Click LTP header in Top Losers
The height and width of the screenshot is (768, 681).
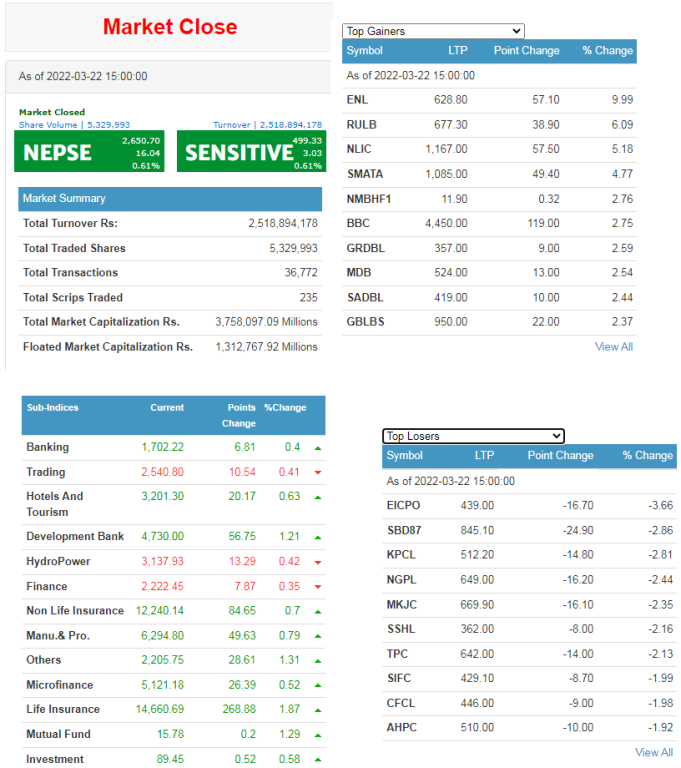tap(484, 456)
